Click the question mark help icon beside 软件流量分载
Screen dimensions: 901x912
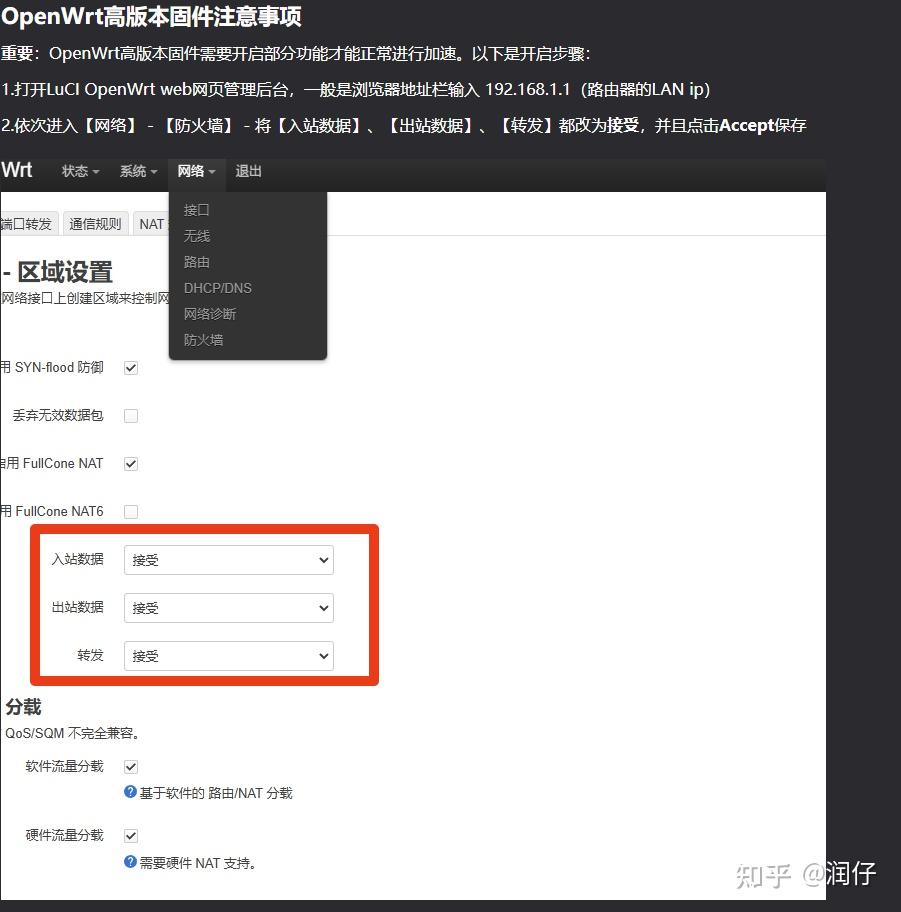pos(130,792)
